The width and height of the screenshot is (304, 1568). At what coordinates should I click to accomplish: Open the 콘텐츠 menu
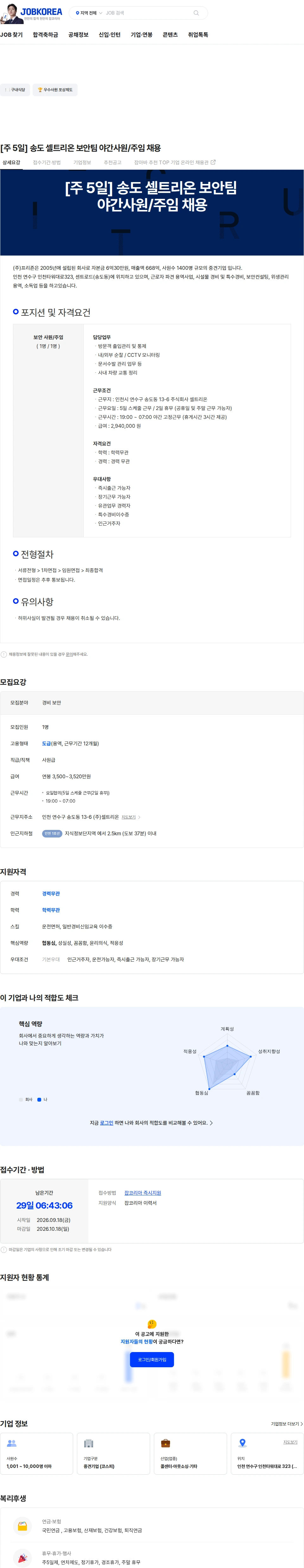[170, 35]
